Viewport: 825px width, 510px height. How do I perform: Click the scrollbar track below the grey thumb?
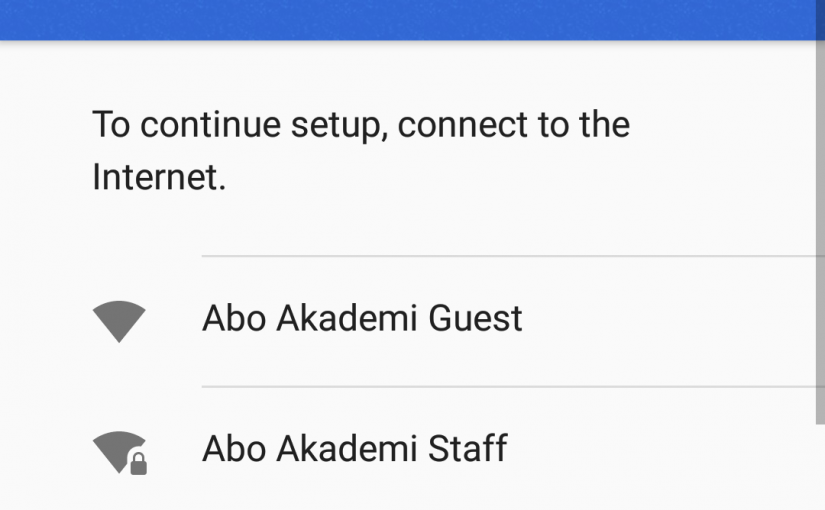[820, 467]
